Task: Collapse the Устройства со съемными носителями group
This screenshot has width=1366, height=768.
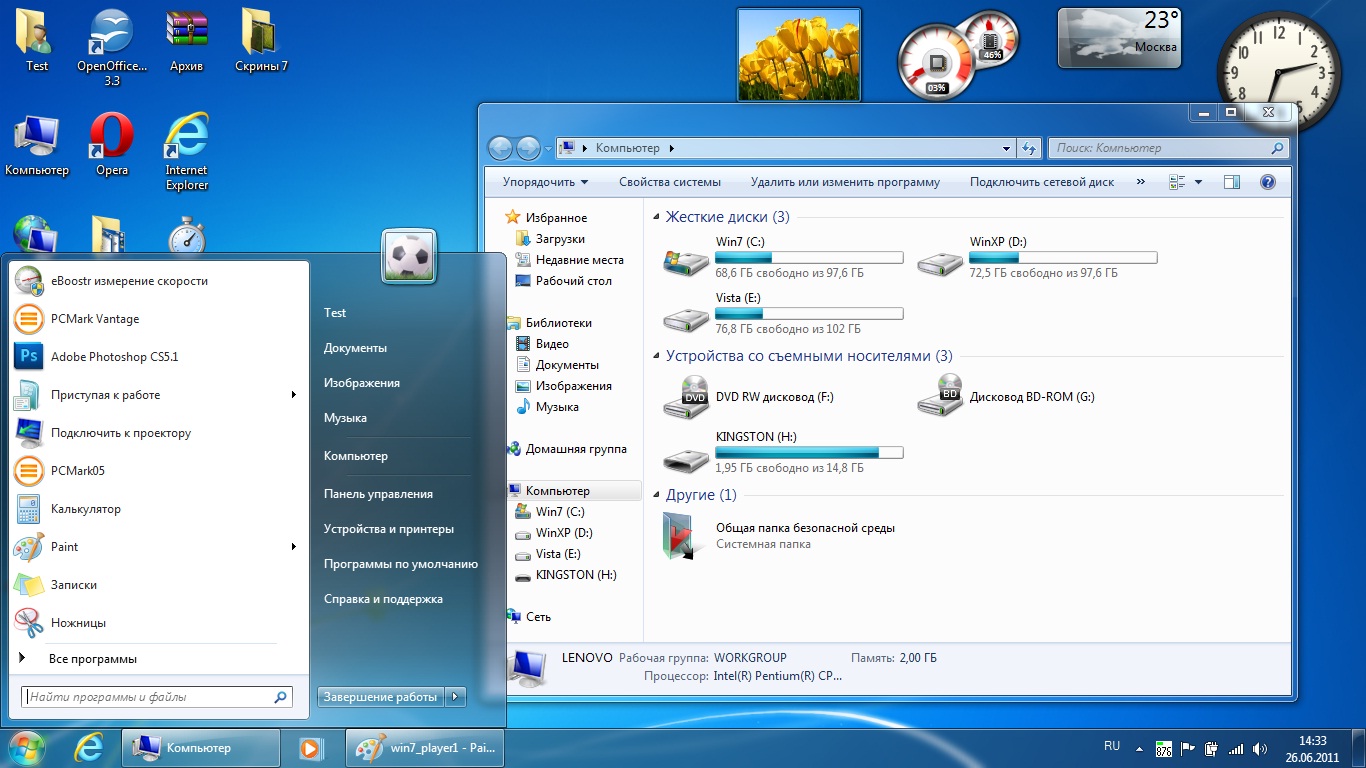Action: tap(656, 356)
